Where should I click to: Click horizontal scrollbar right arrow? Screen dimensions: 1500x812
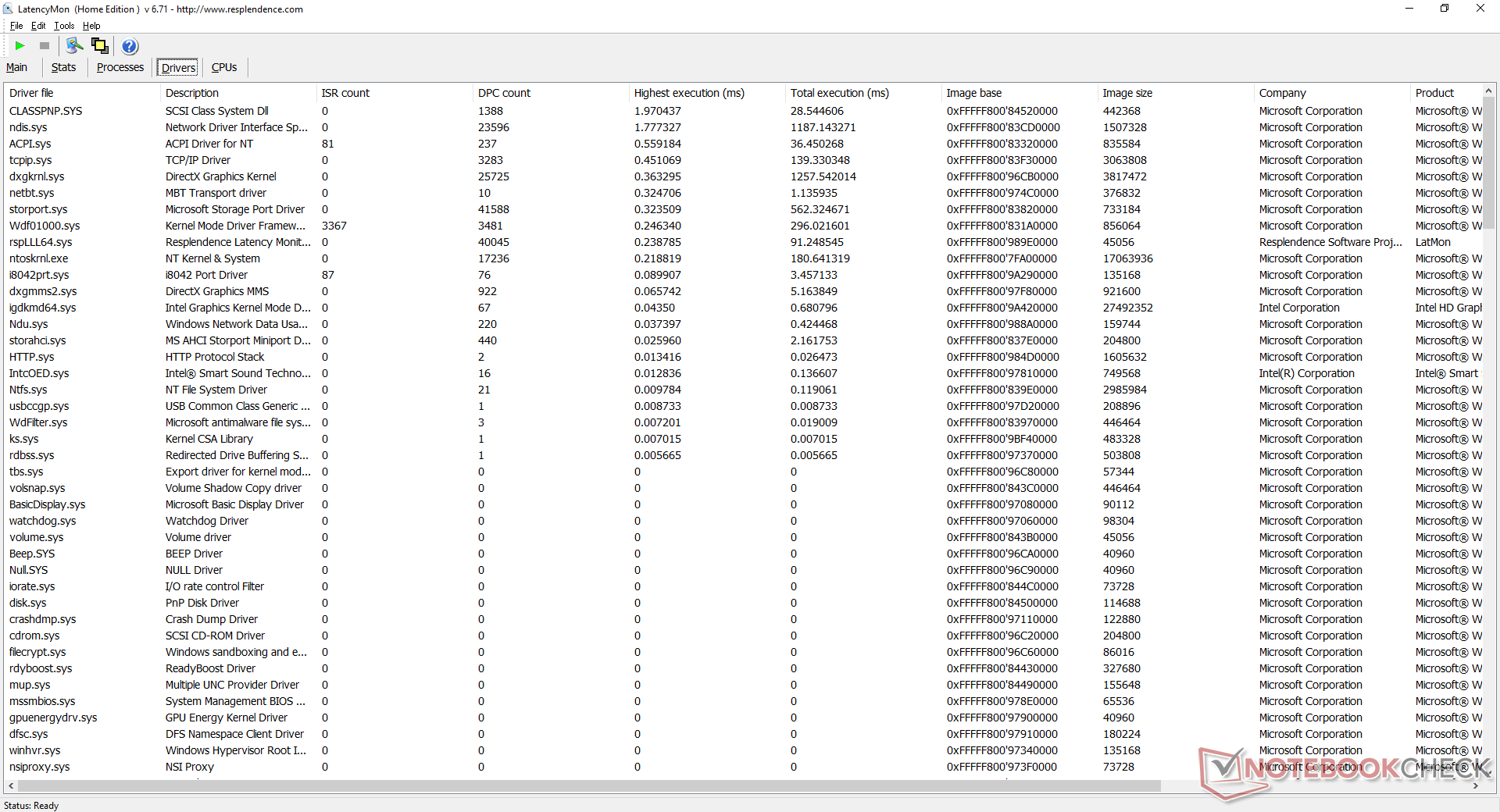(1475, 785)
